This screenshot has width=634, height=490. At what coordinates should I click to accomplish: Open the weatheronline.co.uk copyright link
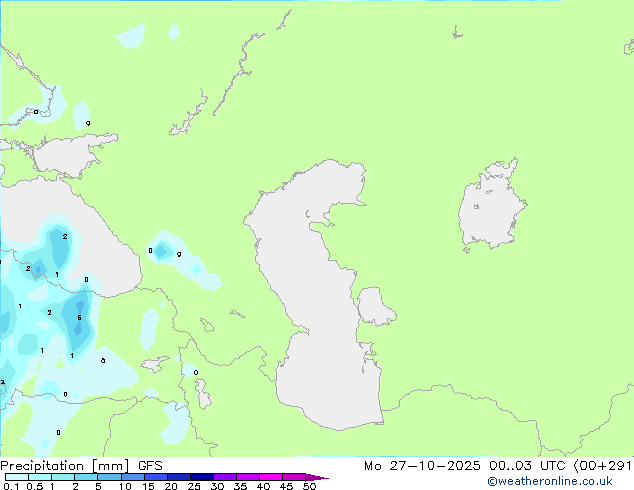coord(550,481)
